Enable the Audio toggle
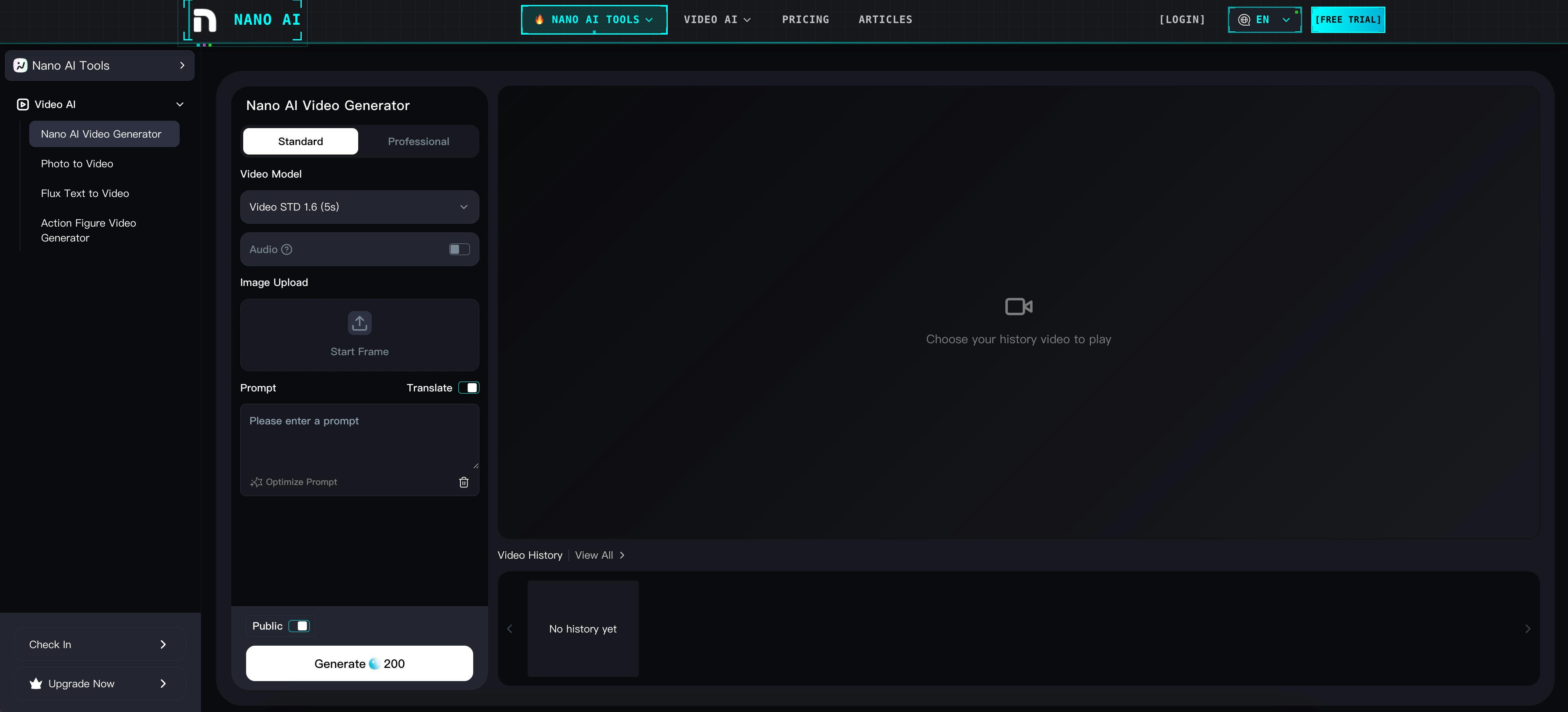 [459, 249]
